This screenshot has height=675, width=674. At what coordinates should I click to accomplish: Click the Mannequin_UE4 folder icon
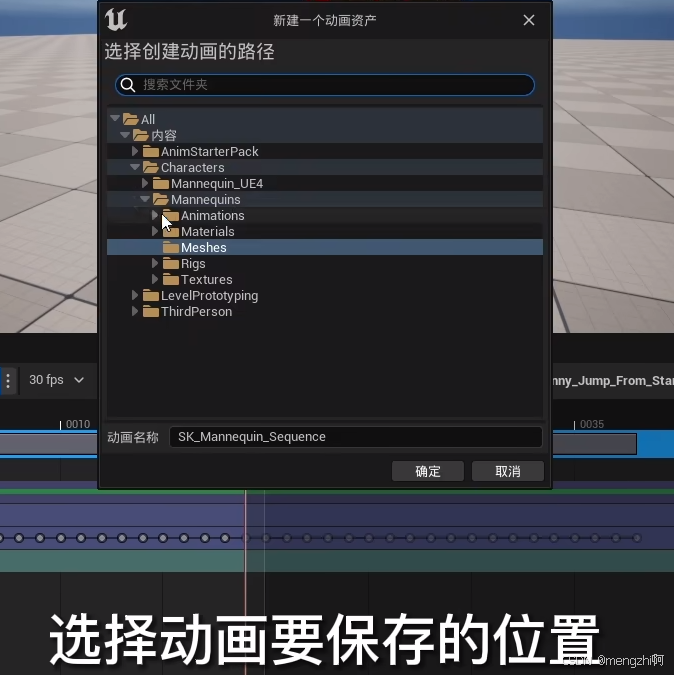[x=161, y=183]
